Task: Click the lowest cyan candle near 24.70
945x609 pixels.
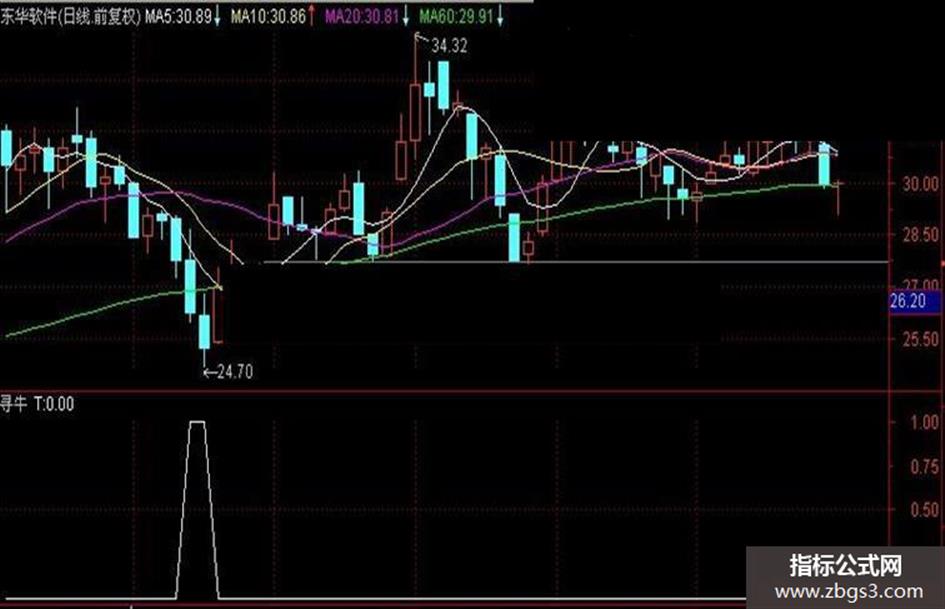Action: click(204, 332)
